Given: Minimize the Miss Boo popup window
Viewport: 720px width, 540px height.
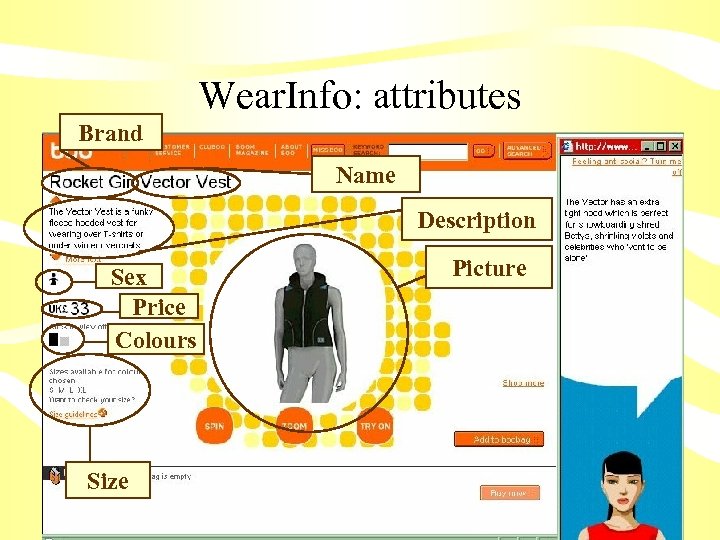Looking at the screenshot, I should coord(647,146).
